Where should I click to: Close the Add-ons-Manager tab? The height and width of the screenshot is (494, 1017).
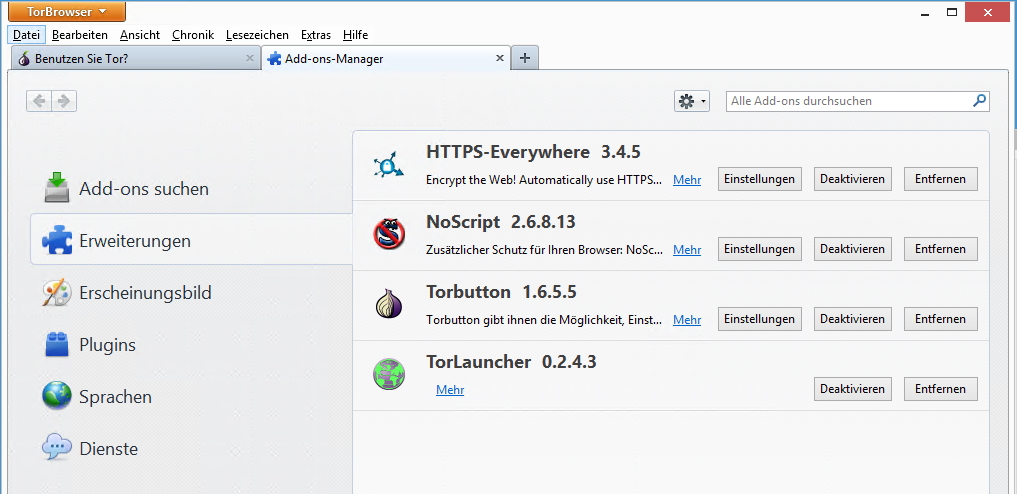tap(500, 58)
